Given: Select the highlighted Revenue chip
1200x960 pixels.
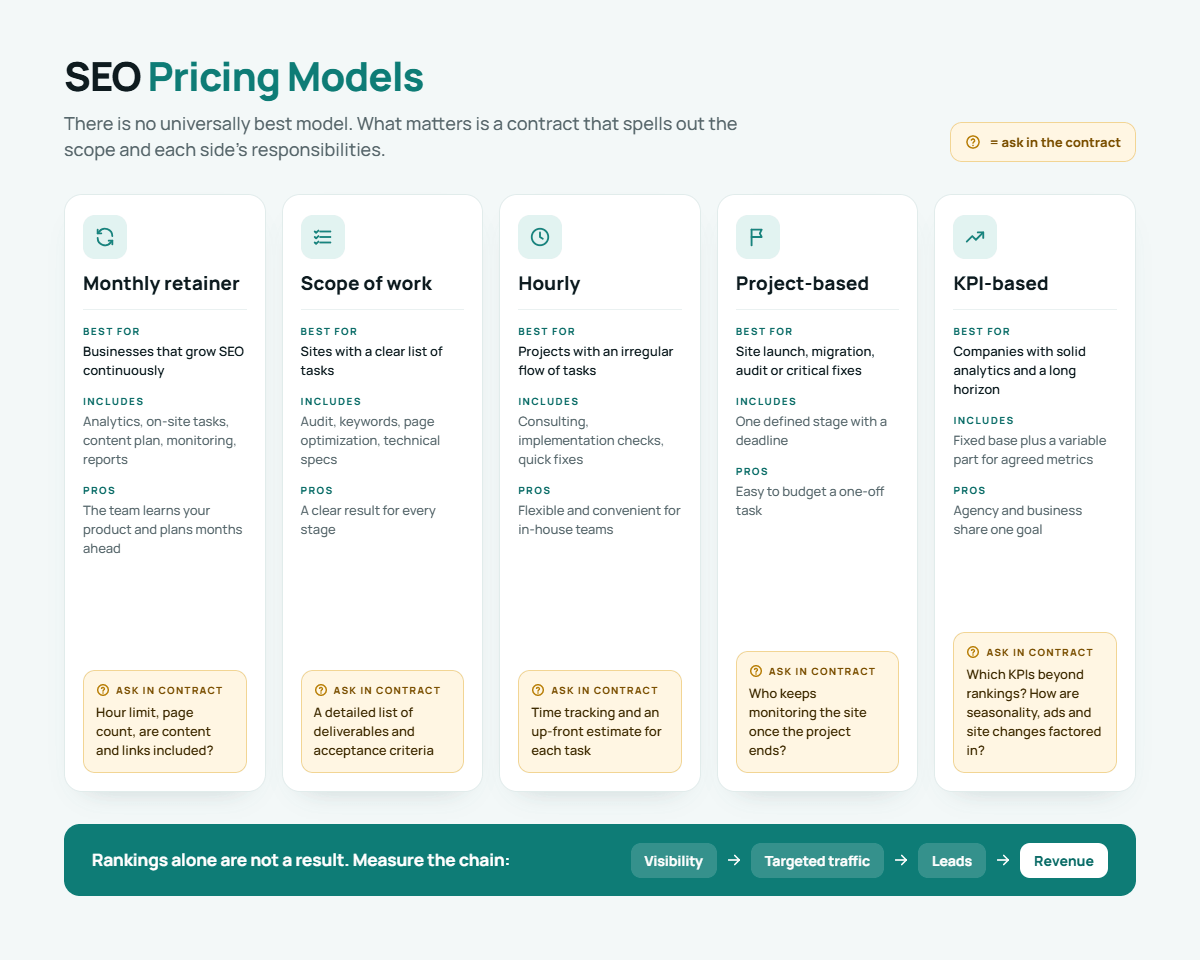Looking at the screenshot, I should (1064, 860).
